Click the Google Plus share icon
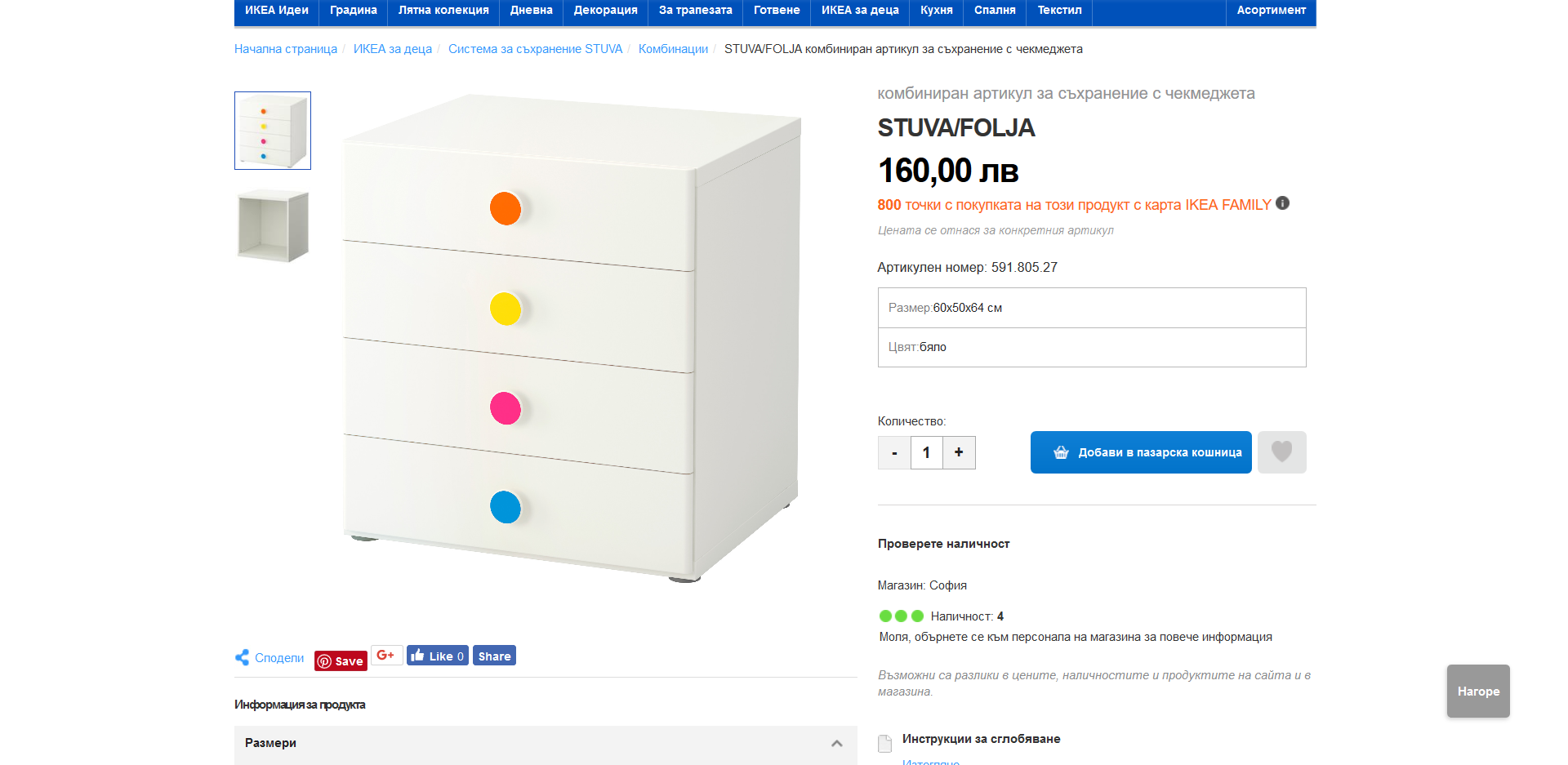Image resolution: width=1568 pixels, height=765 pixels. point(386,656)
